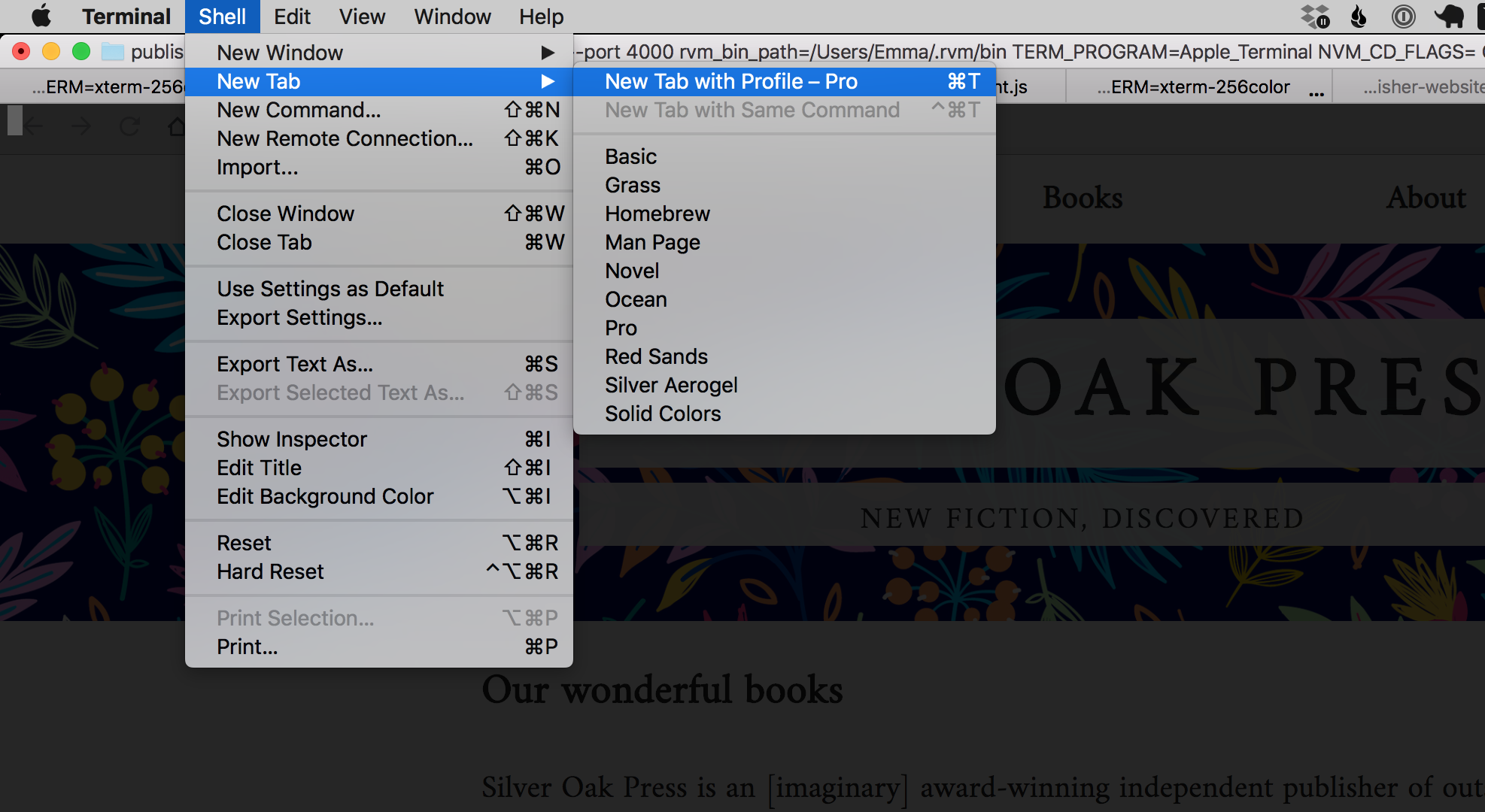The width and height of the screenshot is (1485, 812).
Task: Select Hard Reset menu item
Action: click(x=379, y=571)
